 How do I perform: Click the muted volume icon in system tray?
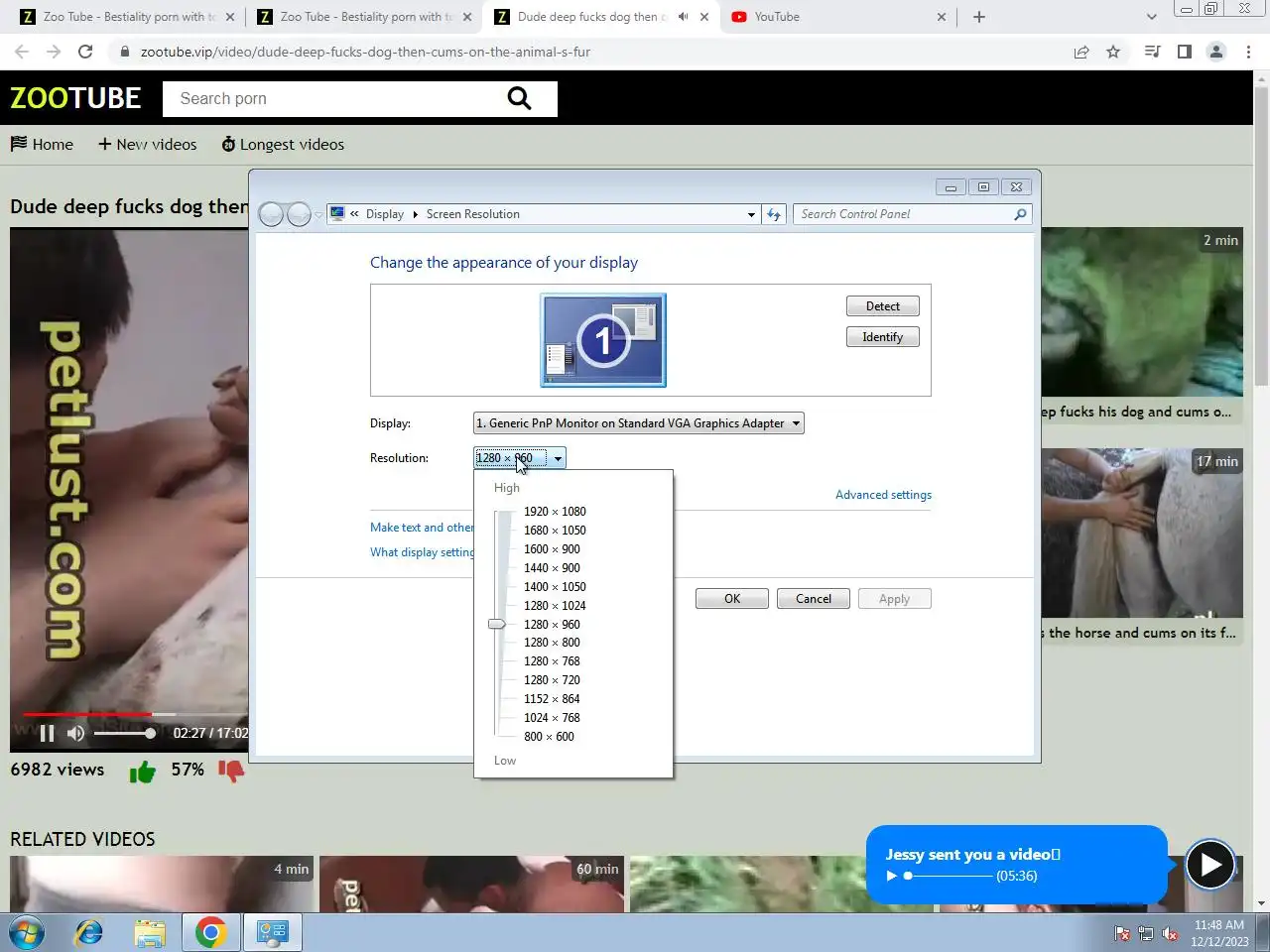(1170, 933)
